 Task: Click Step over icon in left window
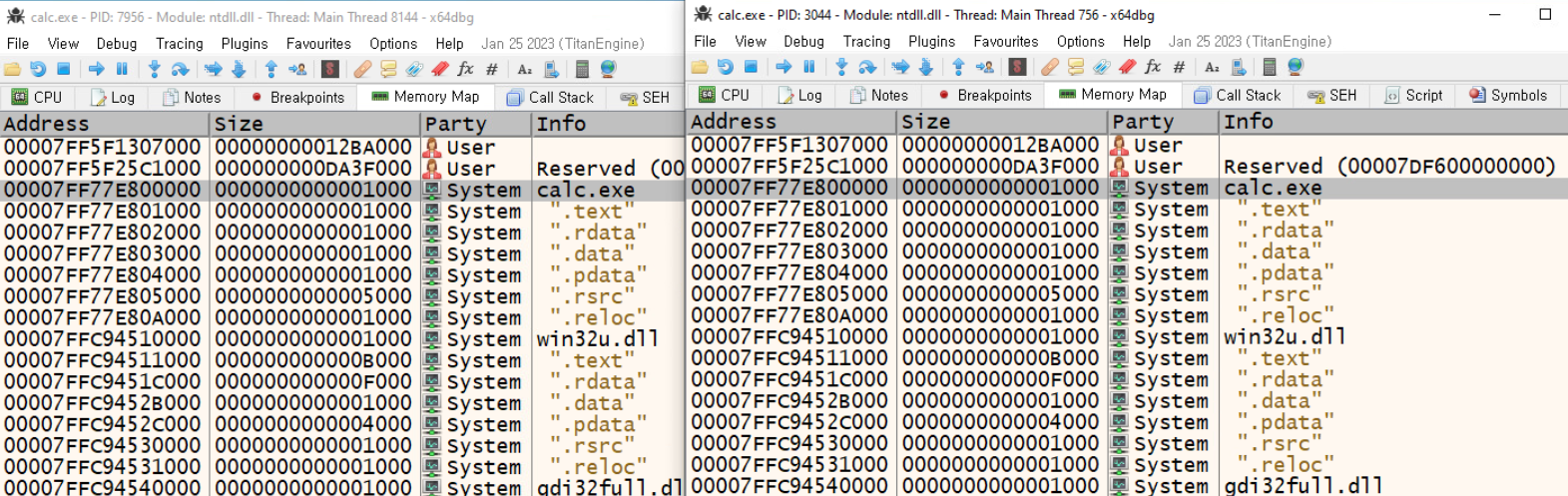tap(180, 69)
